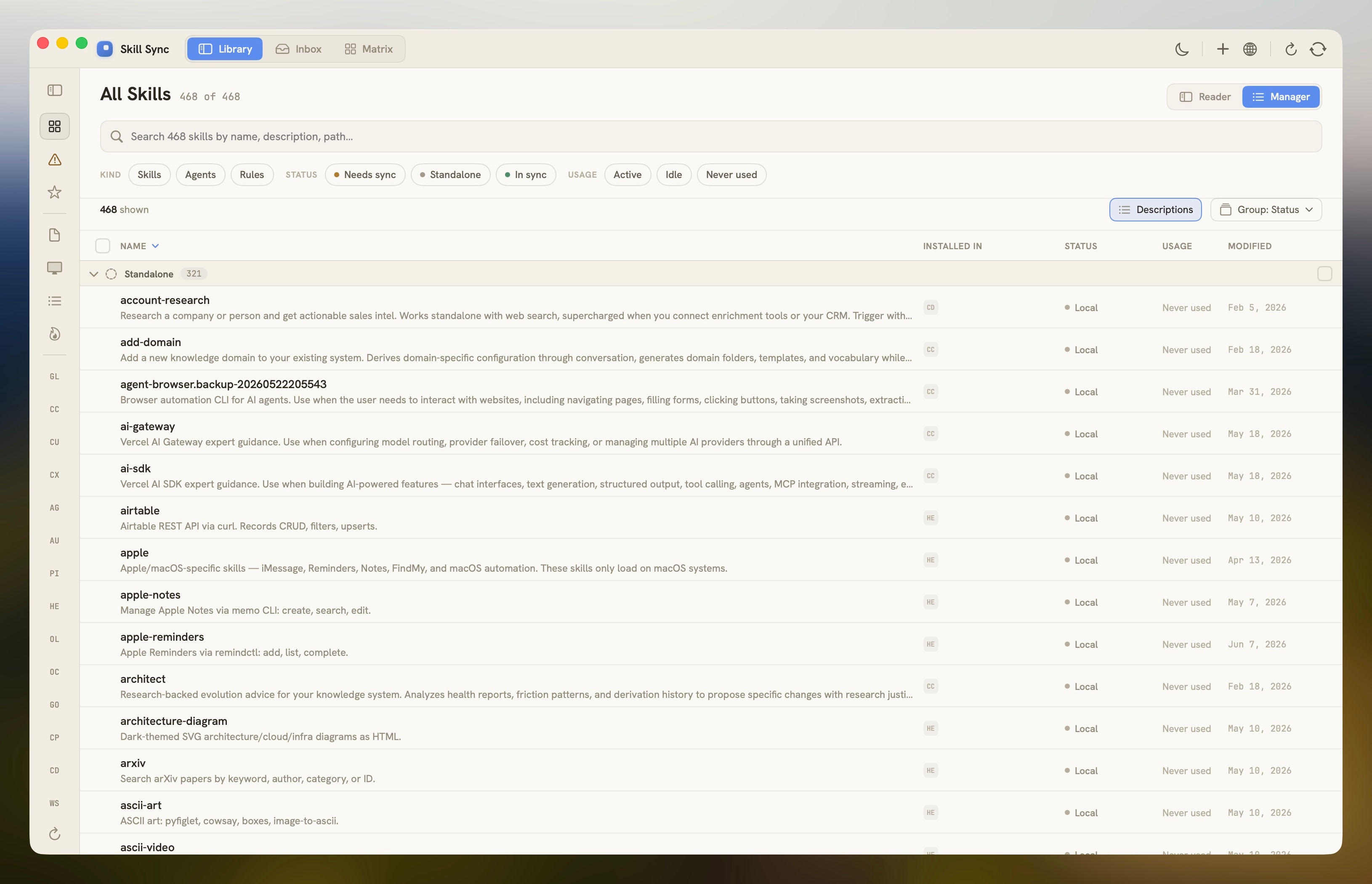The image size is (1372, 884).
Task: Click the single-arrow reload icon in title bar
Action: [1290, 49]
